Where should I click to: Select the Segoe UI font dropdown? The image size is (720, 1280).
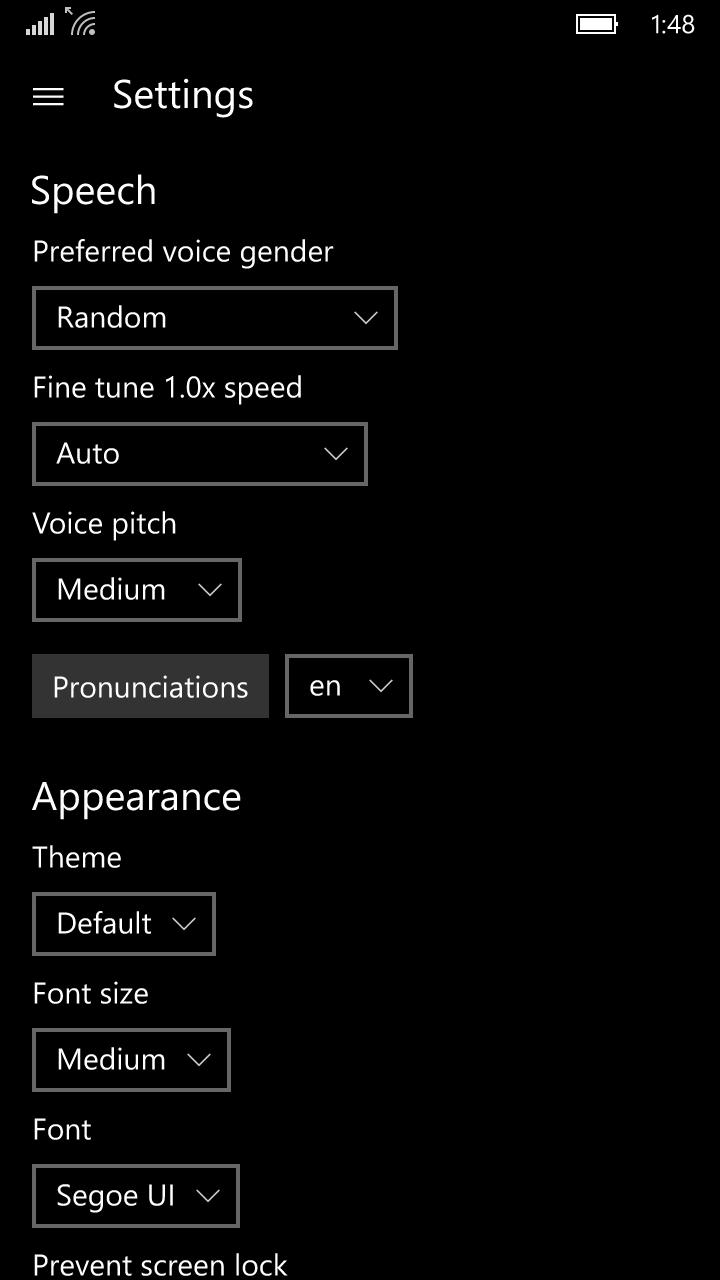coord(136,1196)
